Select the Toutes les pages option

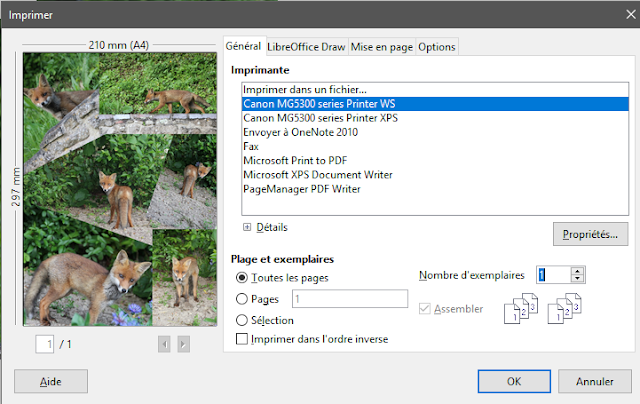242,277
